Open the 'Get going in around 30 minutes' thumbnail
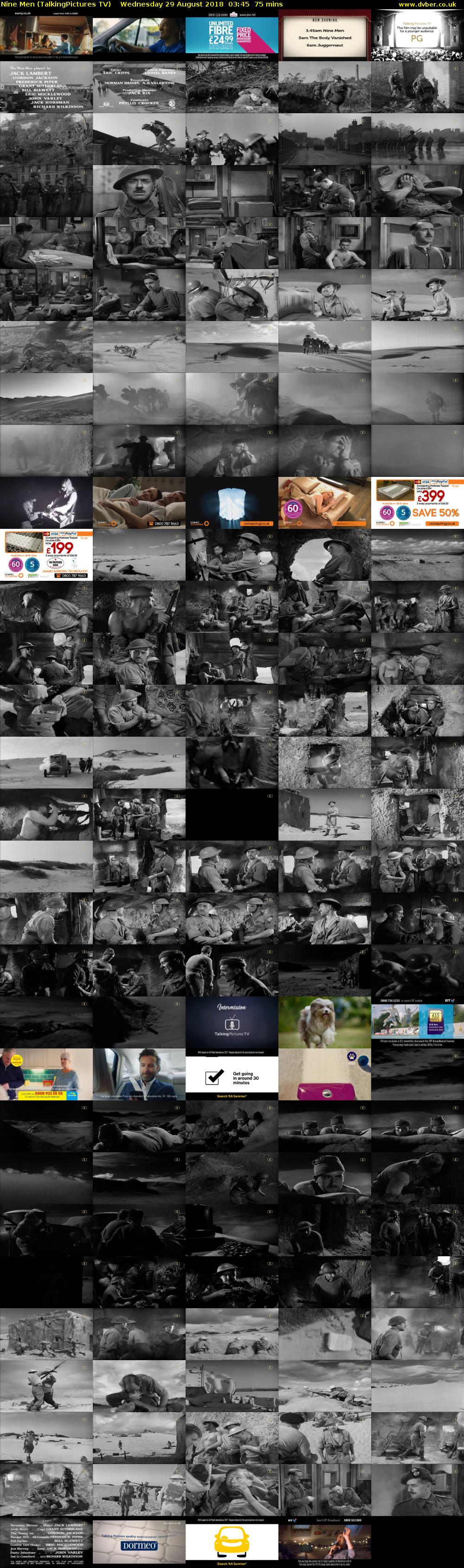This screenshot has height=1568, width=464. click(x=232, y=1074)
